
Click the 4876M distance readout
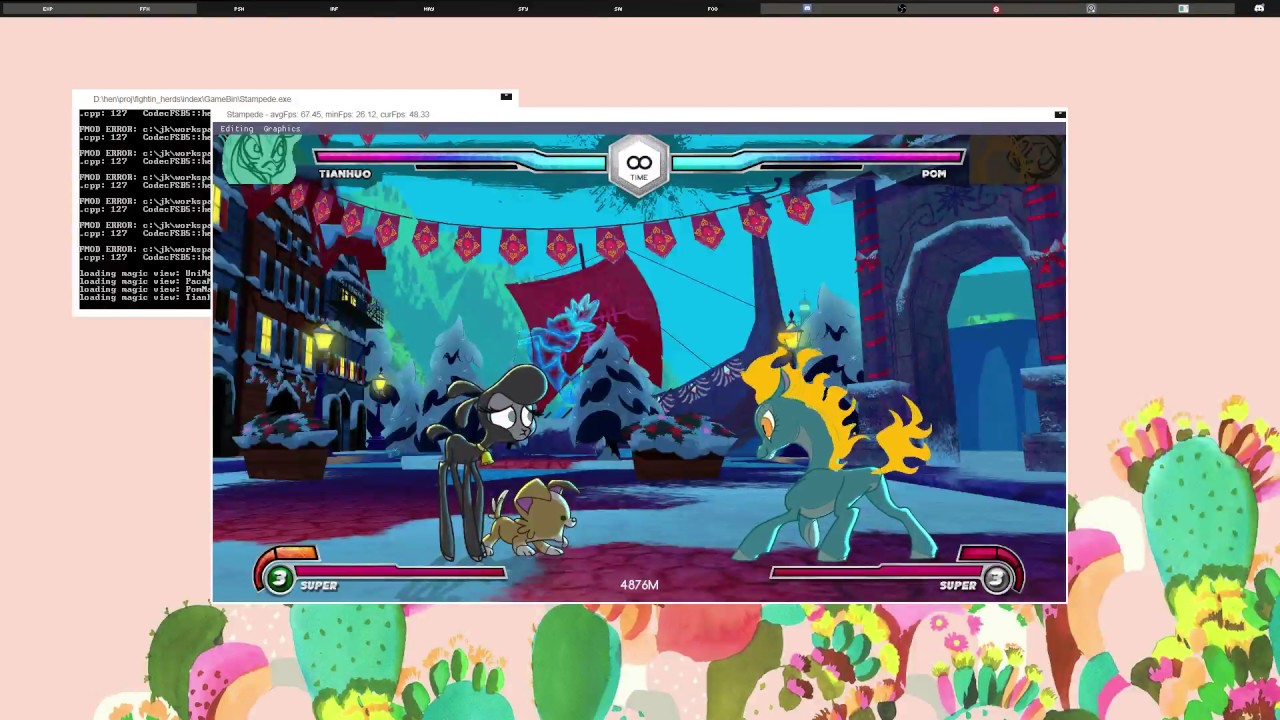639,585
